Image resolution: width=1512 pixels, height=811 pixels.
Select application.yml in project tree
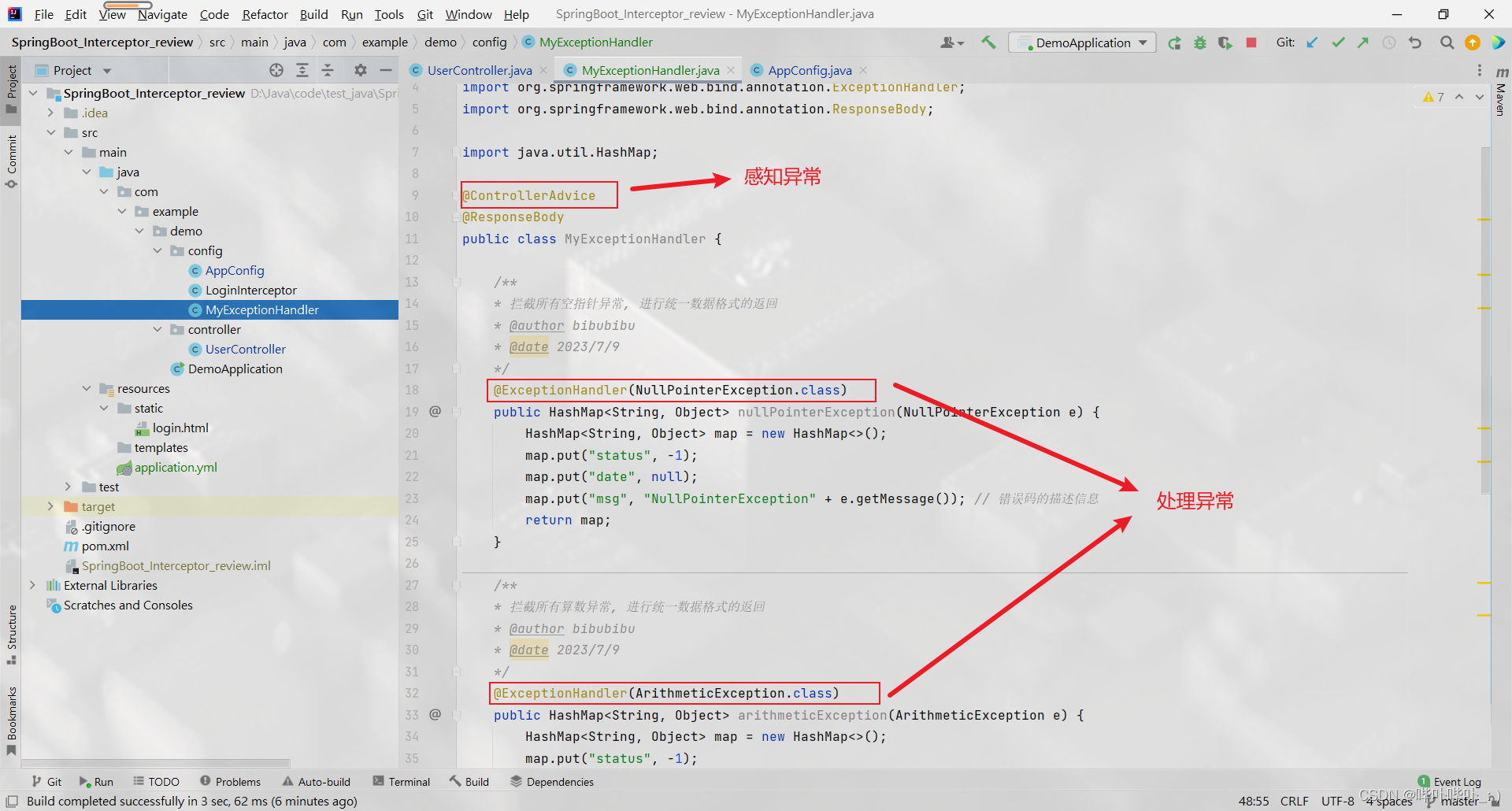(x=175, y=467)
